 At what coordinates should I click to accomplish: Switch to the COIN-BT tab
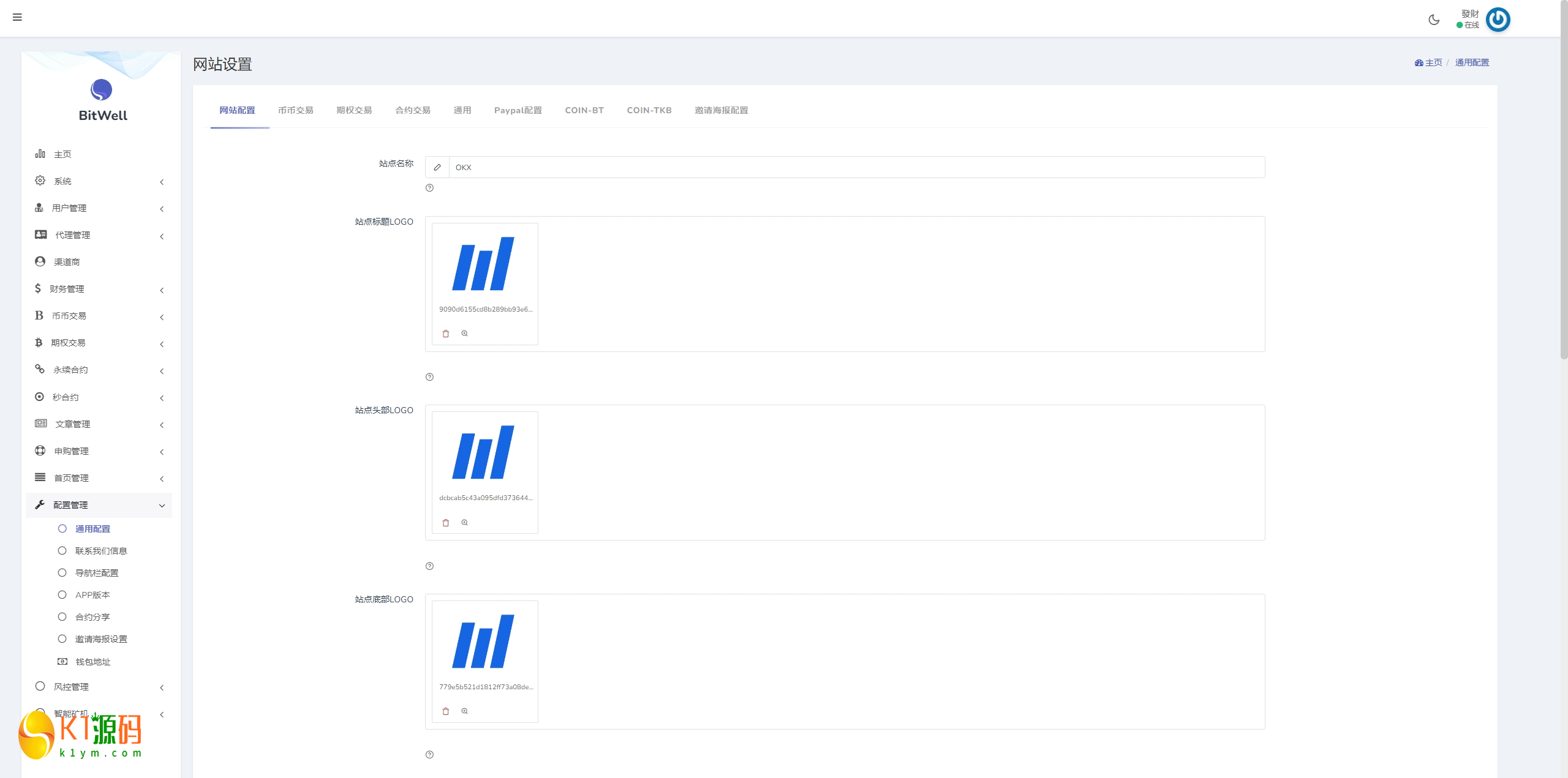[x=584, y=110]
